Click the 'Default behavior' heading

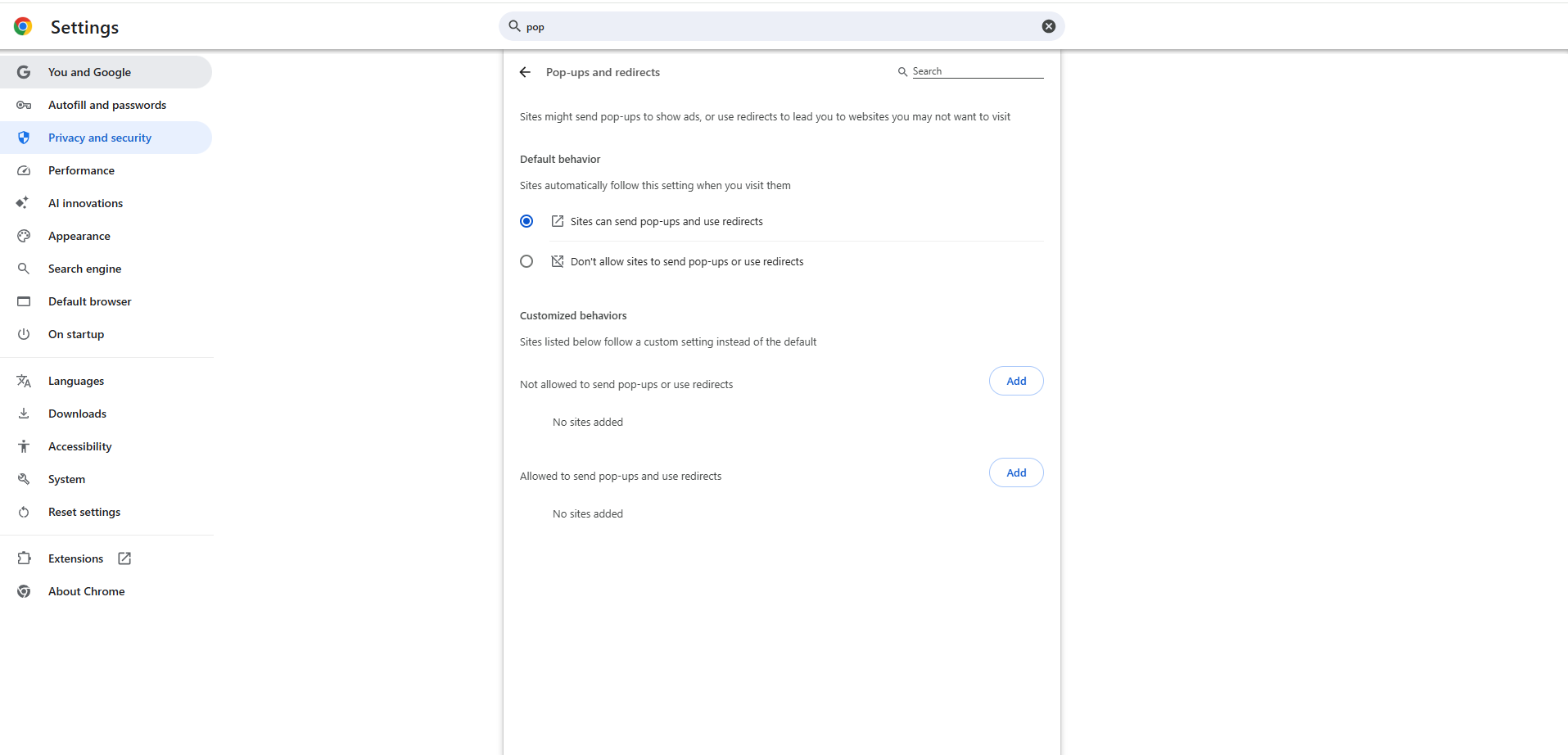tap(560, 159)
